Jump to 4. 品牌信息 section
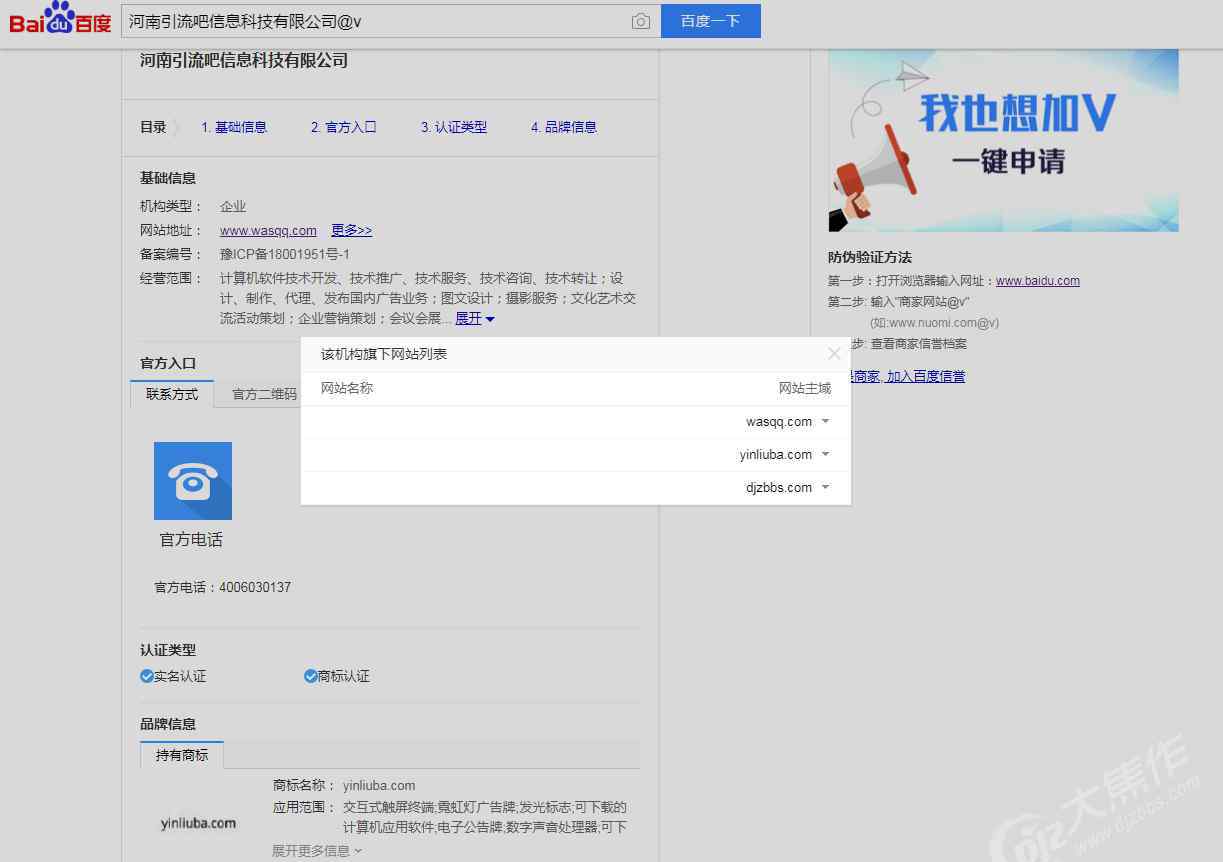Image resolution: width=1223 pixels, height=862 pixels. coord(564,127)
